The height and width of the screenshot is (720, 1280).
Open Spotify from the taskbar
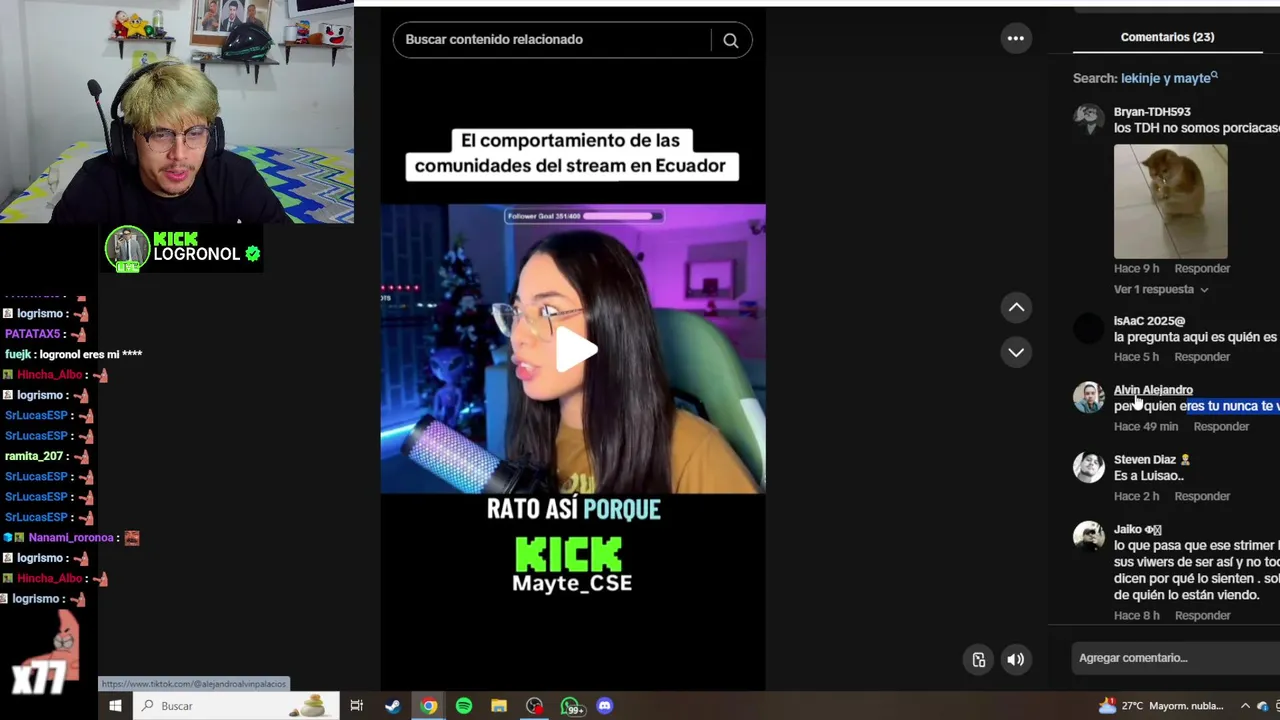pyautogui.click(x=464, y=706)
